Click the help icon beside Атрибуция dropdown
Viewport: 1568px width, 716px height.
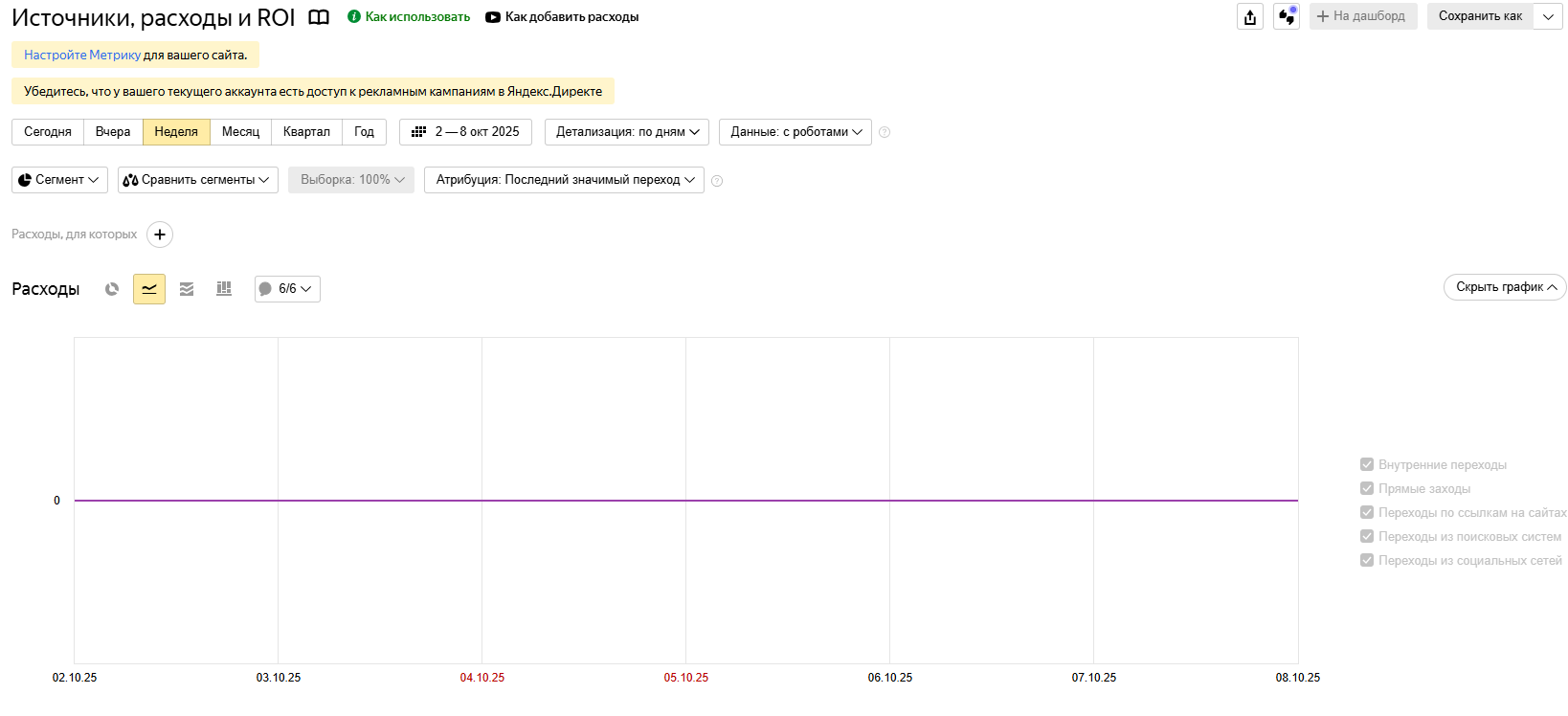(x=717, y=181)
